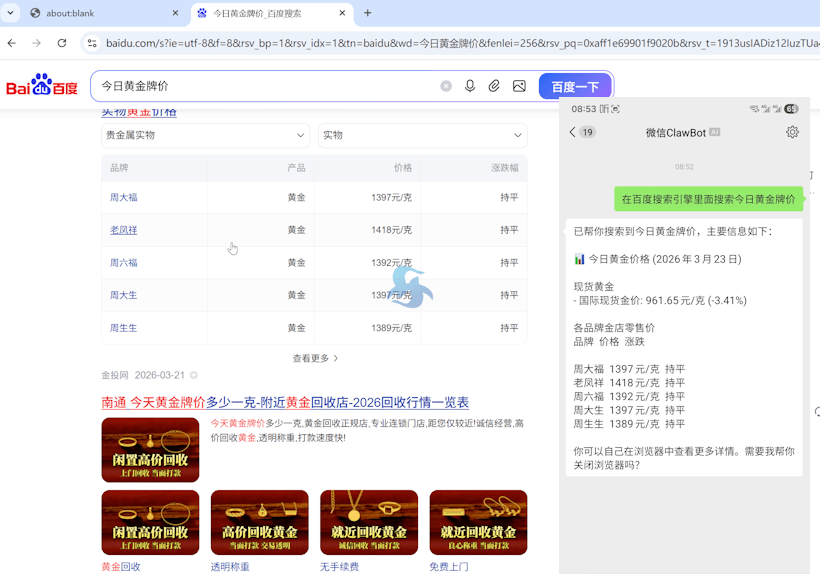Screen dimensions: 820x574
Task: Focus the Baidu search input field
Action: coord(267,86)
